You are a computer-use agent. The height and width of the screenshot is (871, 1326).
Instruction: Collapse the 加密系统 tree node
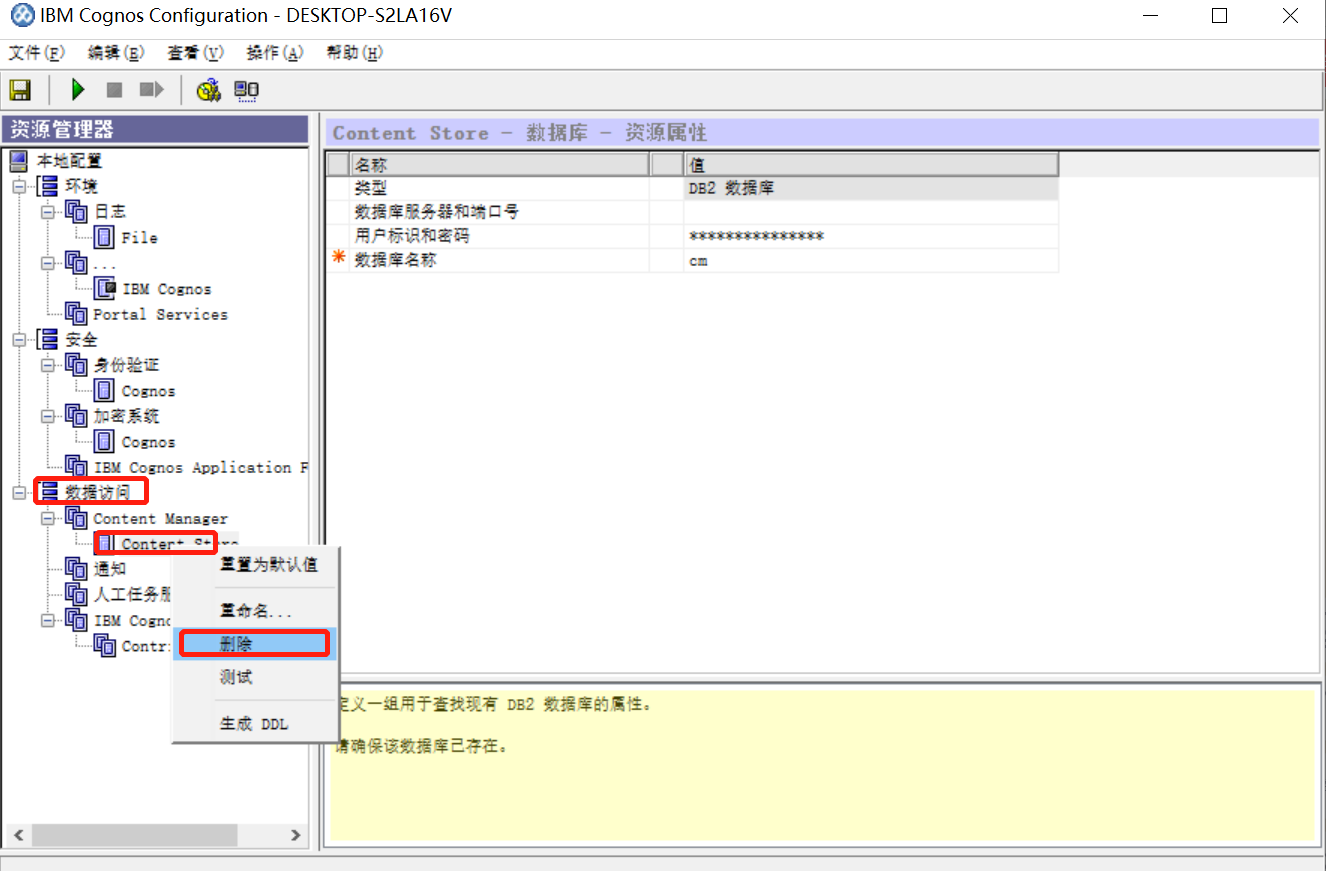47,416
